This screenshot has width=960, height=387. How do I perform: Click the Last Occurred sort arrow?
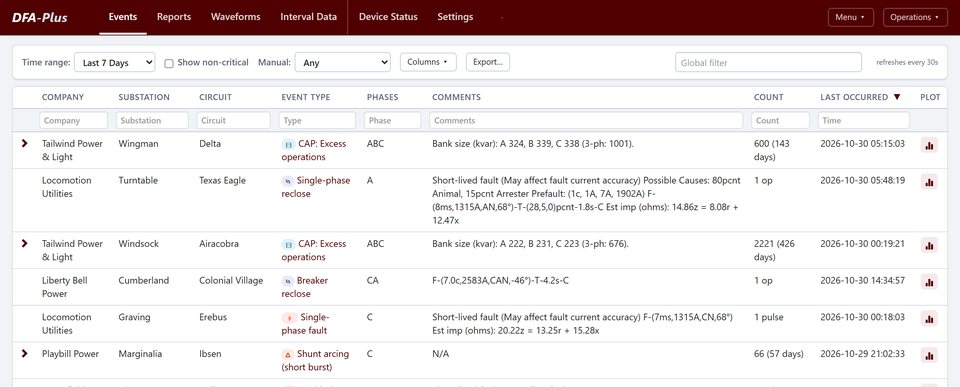(x=897, y=97)
